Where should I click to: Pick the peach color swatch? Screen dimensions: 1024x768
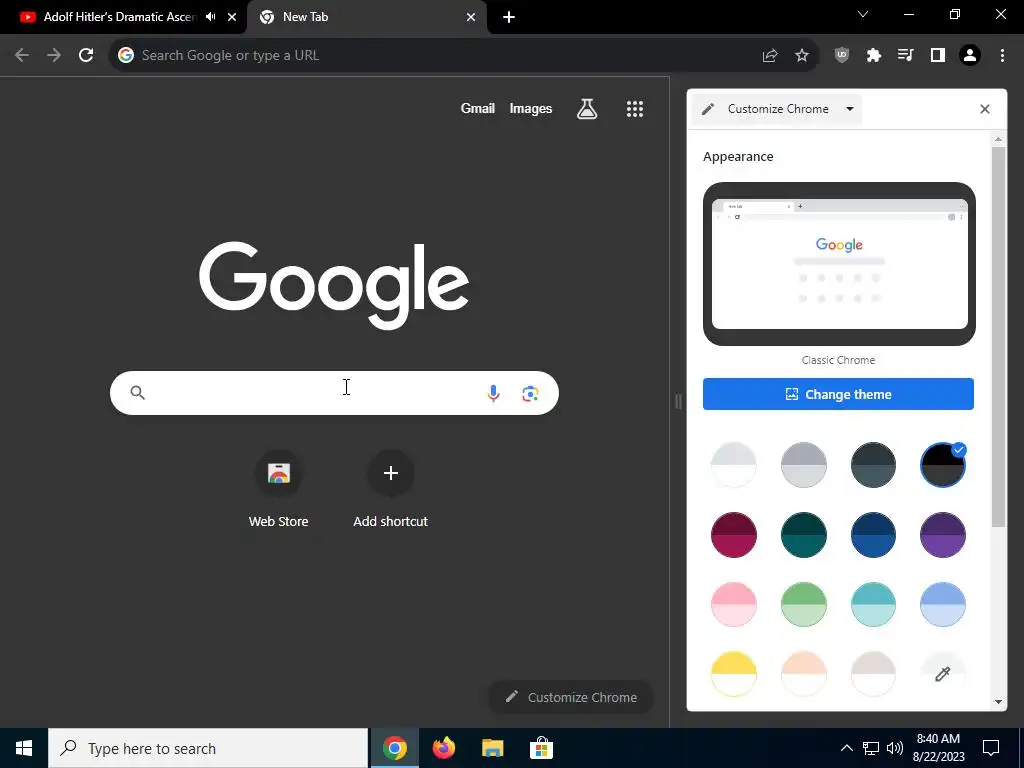(x=803, y=674)
